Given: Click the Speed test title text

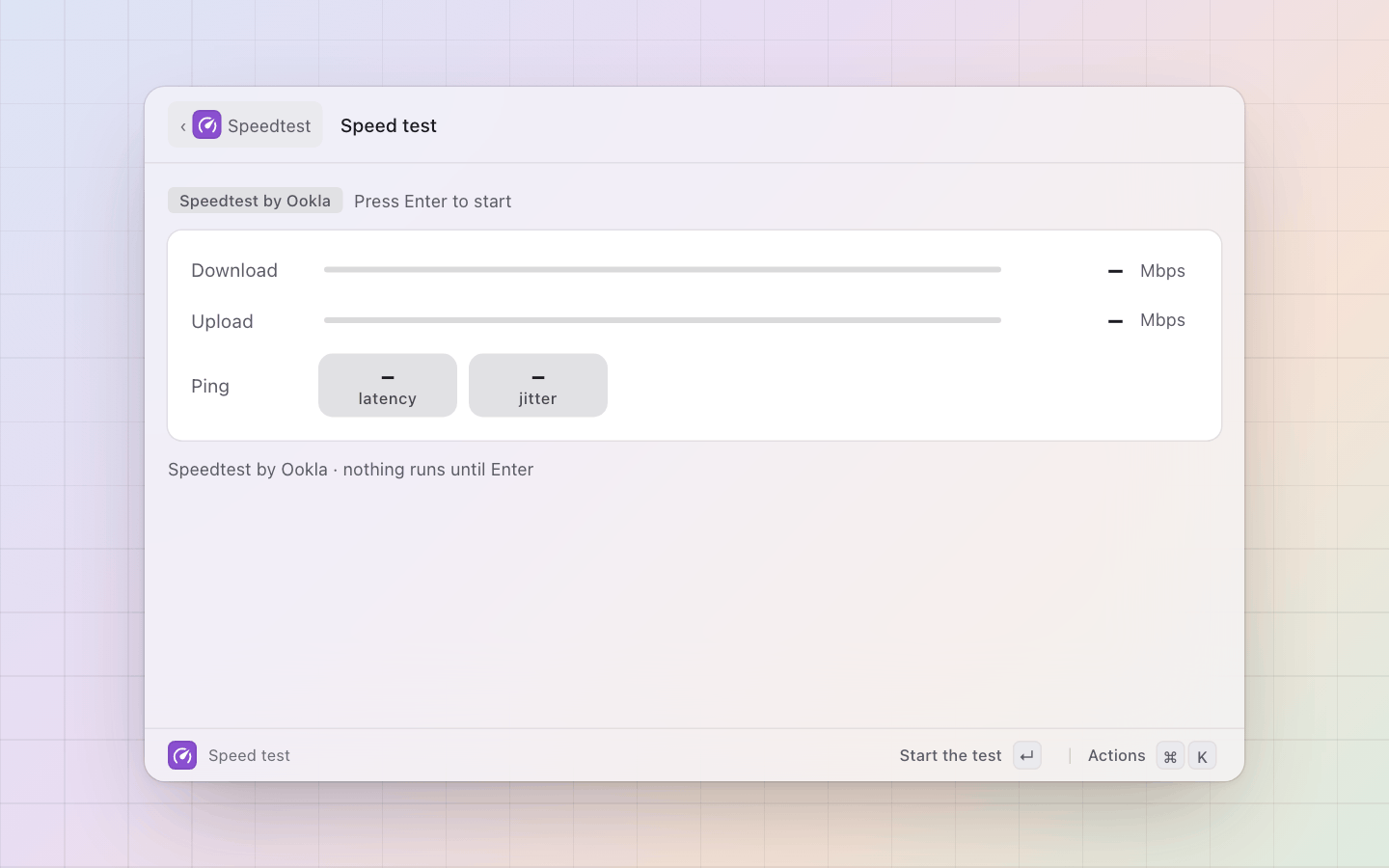Looking at the screenshot, I should tap(389, 125).
